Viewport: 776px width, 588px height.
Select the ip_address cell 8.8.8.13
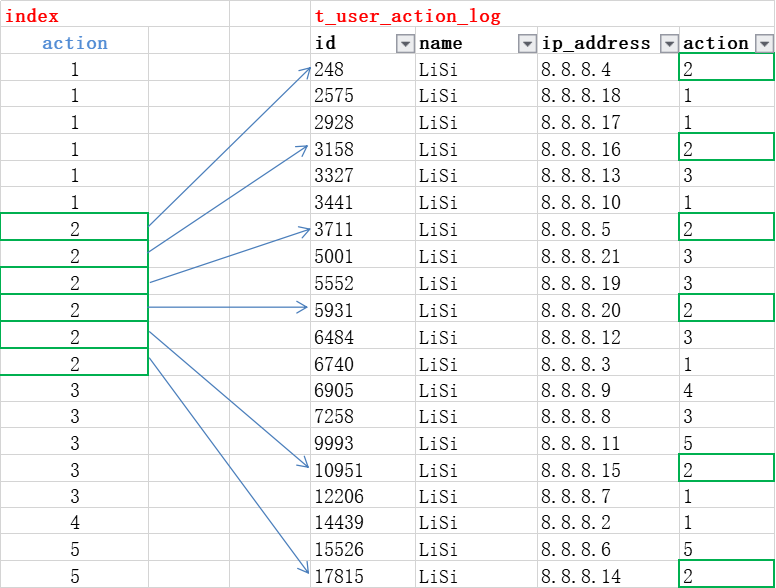point(608,174)
